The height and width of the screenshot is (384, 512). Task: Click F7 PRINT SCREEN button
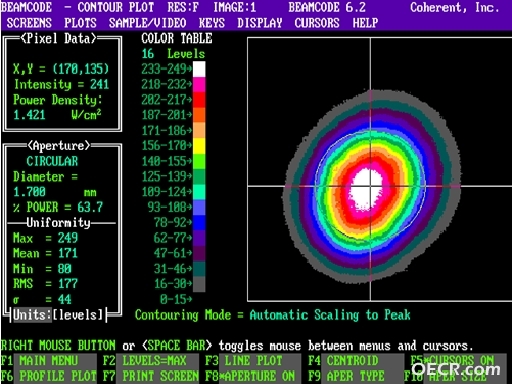click(151, 376)
